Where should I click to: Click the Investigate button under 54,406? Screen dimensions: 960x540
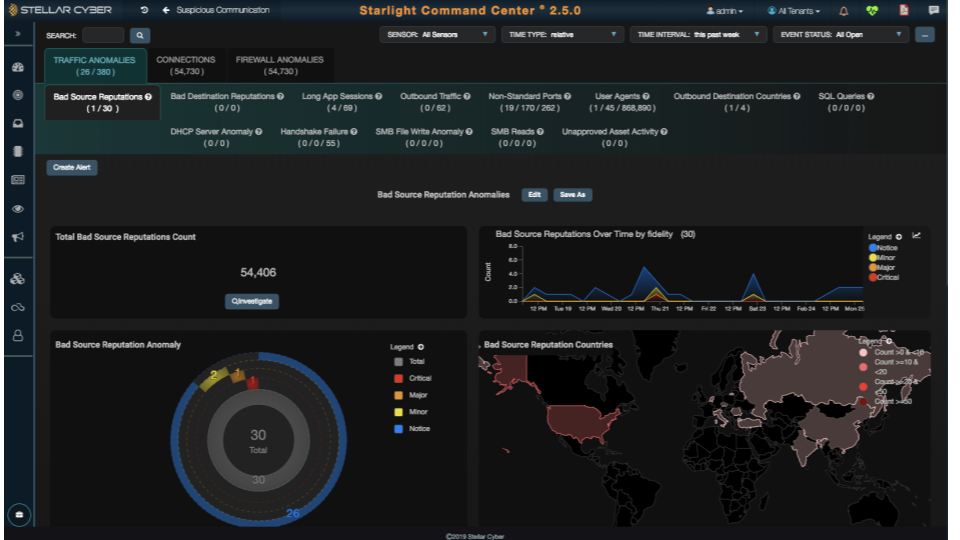click(252, 301)
